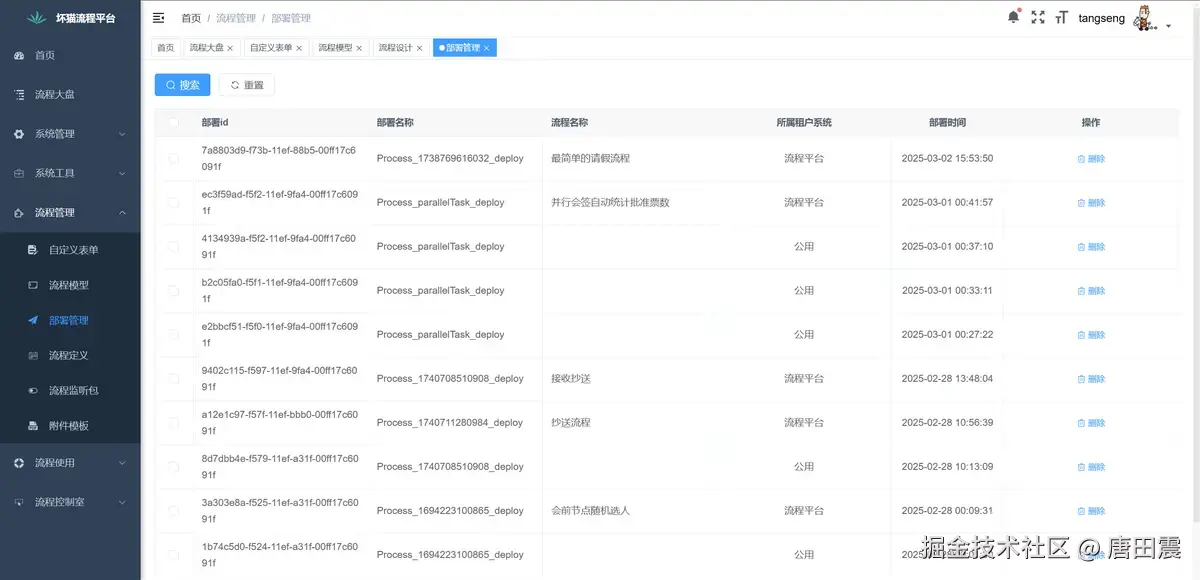
Task: Close the 流程设计 tab
Action: click(x=419, y=48)
